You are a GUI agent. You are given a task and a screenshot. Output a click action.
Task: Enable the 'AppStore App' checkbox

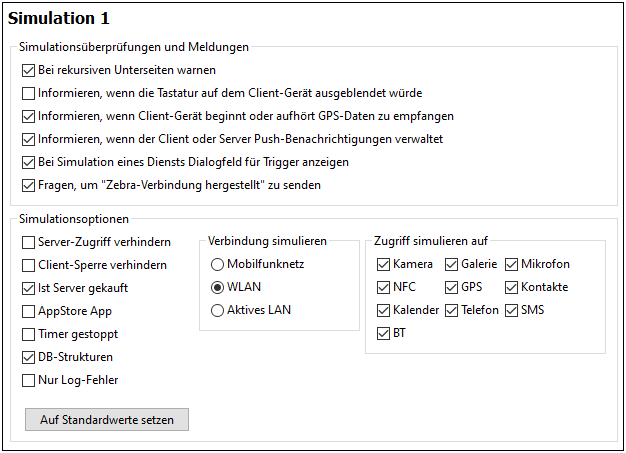pyautogui.click(x=28, y=311)
